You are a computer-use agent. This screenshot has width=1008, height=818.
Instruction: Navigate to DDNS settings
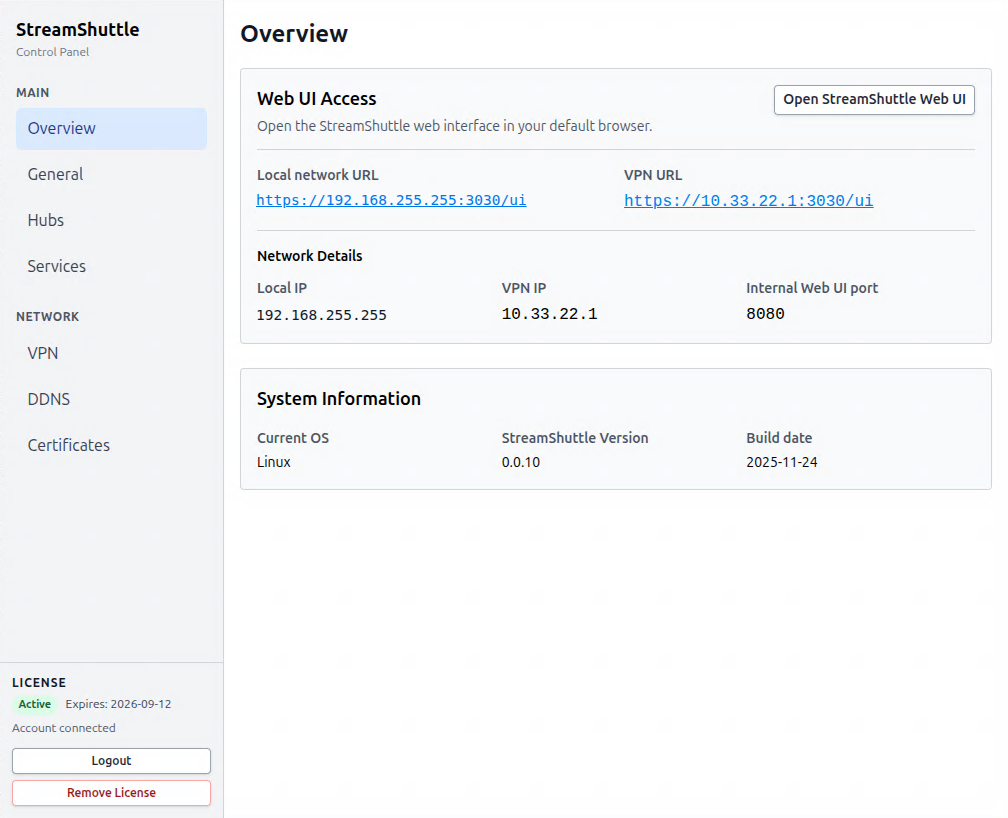tap(111, 399)
